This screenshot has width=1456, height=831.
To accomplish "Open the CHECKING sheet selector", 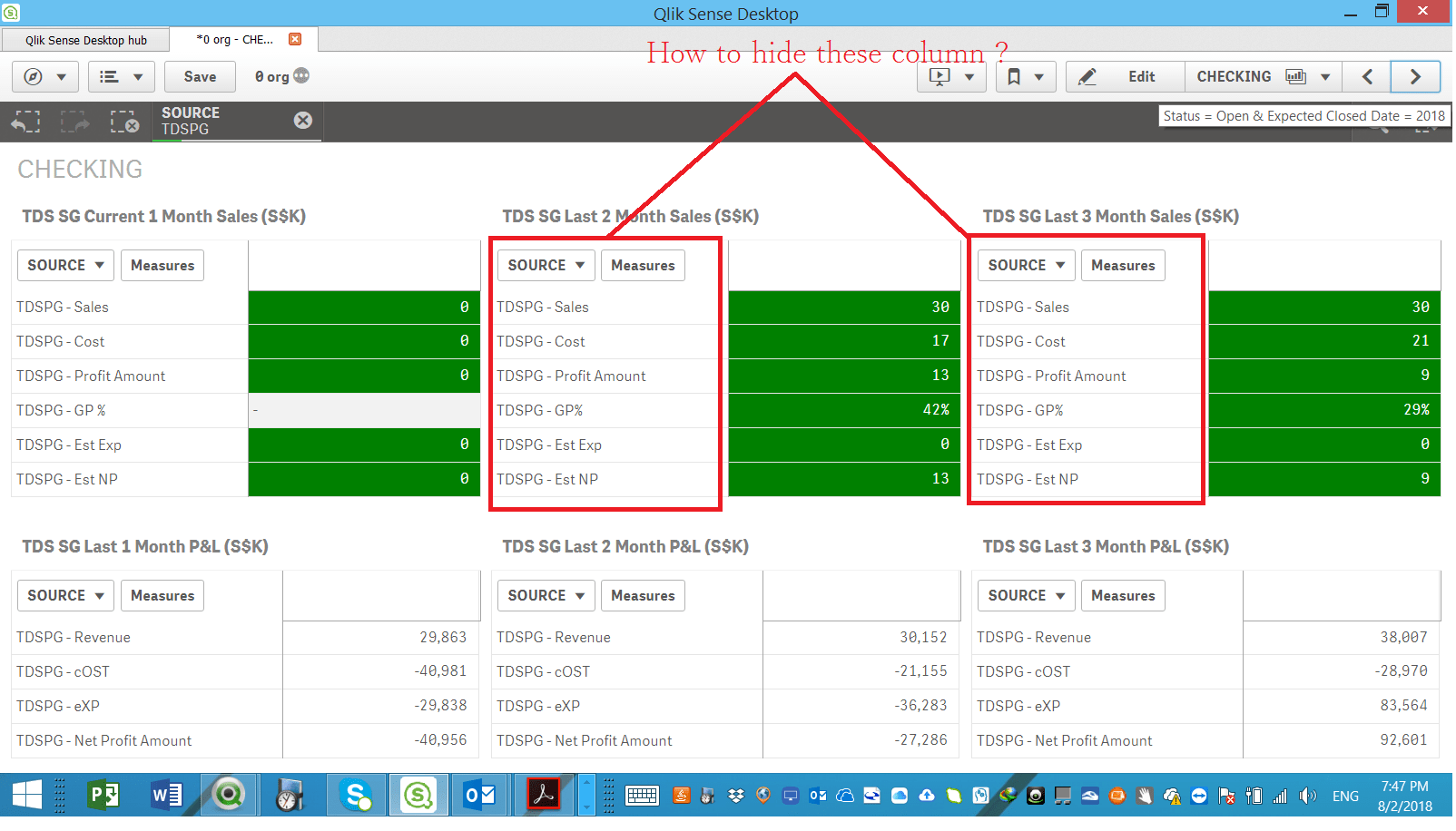I will 1263,77.
